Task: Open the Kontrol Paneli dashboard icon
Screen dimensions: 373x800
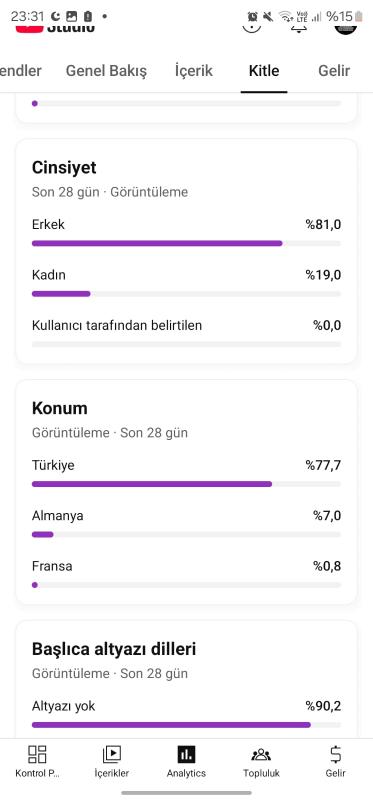Action: click(x=37, y=755)
